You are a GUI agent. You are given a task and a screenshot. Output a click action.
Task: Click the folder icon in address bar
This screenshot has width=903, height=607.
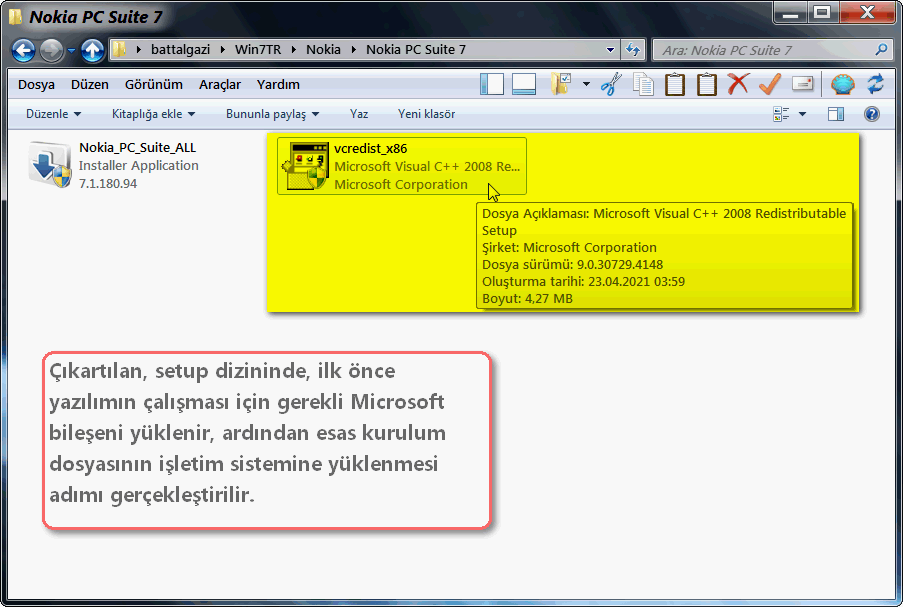coord(120,50)
